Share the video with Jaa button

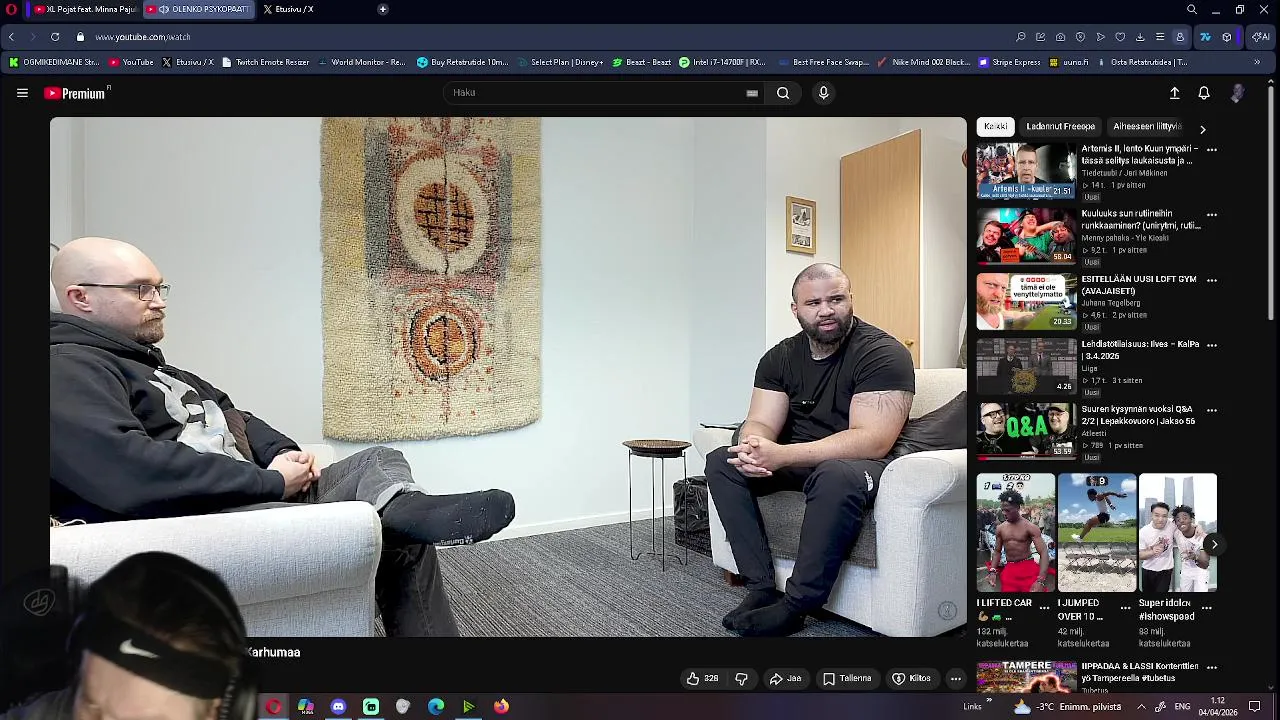(x=785, y=679)
